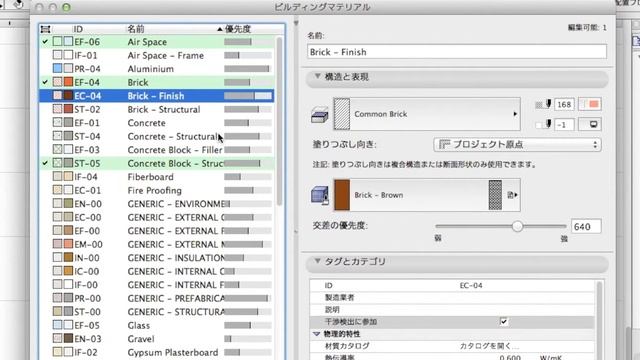
Task: Toggle checkmark on EF-04 Brick row
Action: [x=45, y=82]
